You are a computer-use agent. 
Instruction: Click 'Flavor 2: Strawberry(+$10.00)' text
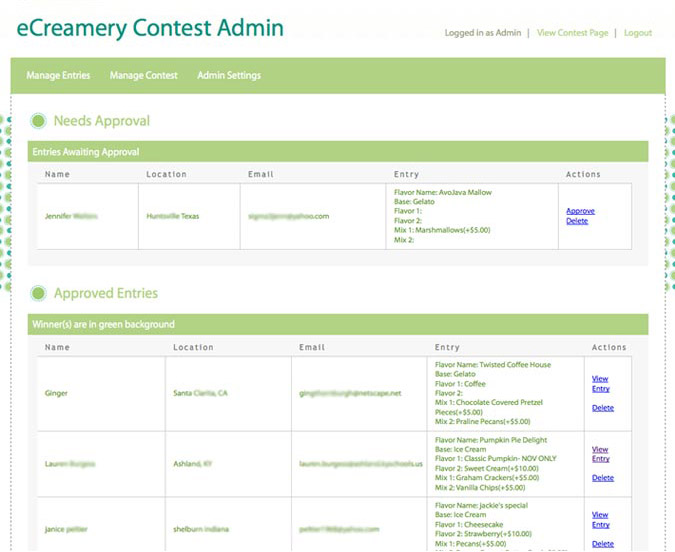(x=483, y=534)
